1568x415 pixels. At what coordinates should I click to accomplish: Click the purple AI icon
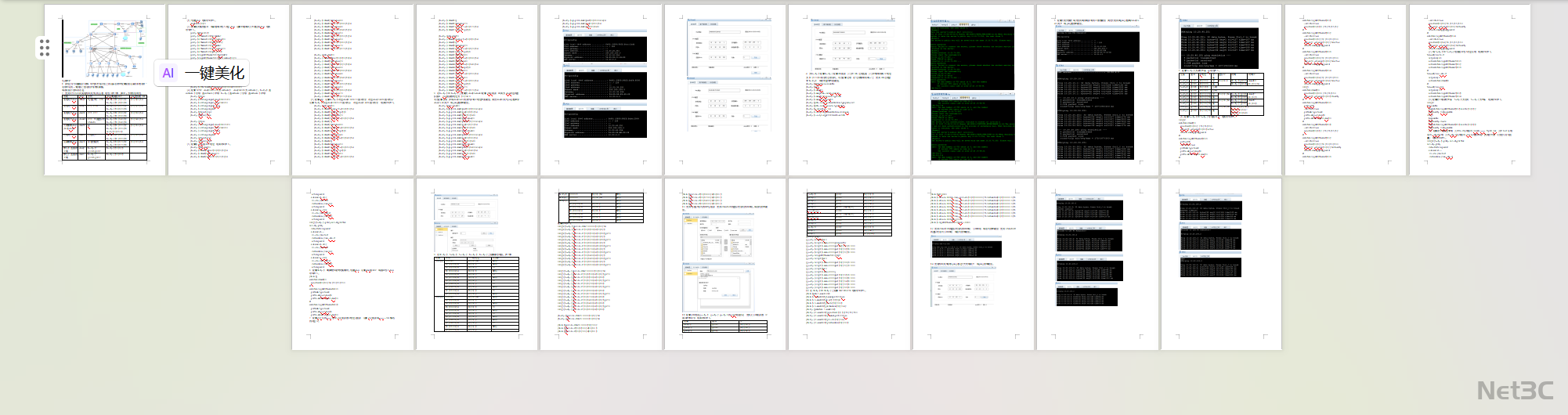click(168, 73)
